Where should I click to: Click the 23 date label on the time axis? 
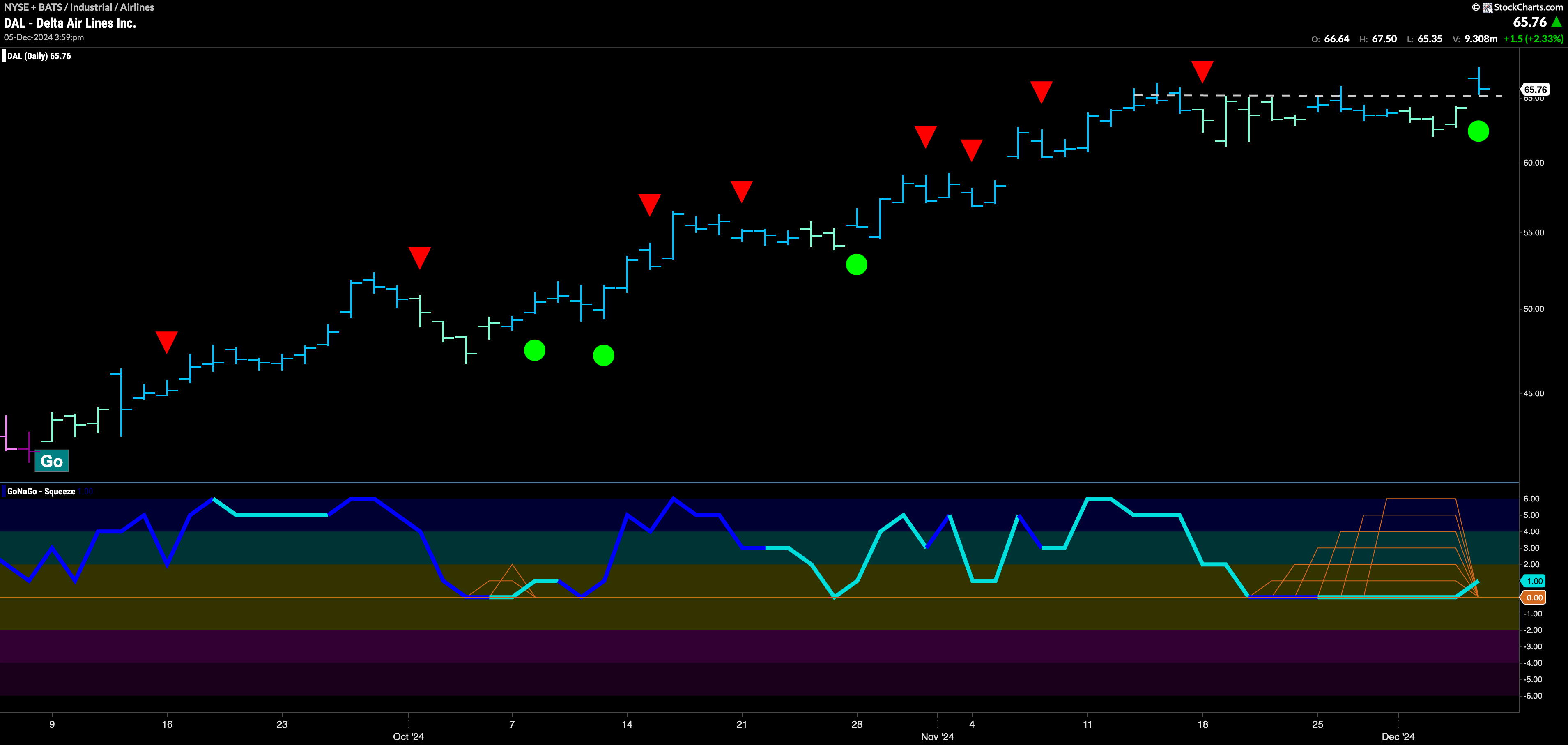pos(282,724)
